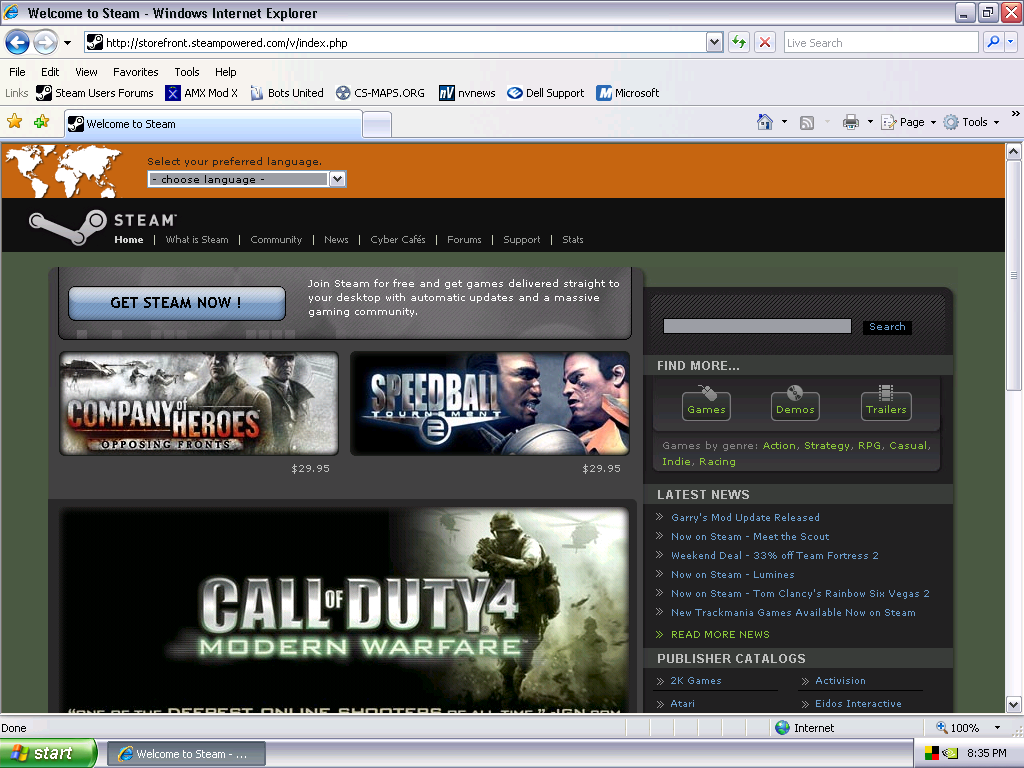Open the Support nav link
Image resolution: width=1024 pixels, height=768 pixels.
521,240
